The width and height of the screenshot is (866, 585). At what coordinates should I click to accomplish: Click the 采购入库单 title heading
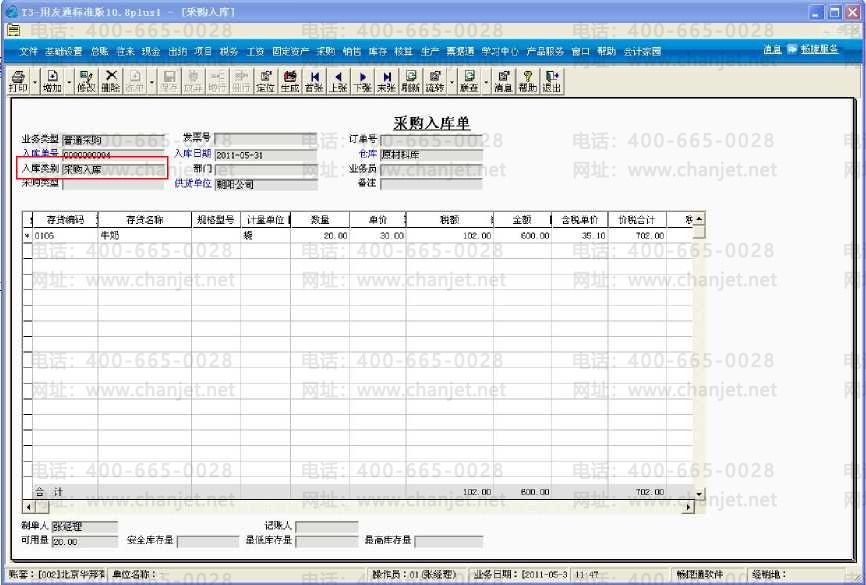[431, 123]
